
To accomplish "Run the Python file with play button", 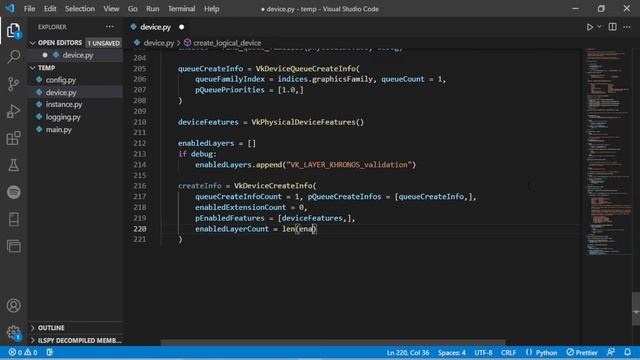I will (x=589, y=27).
